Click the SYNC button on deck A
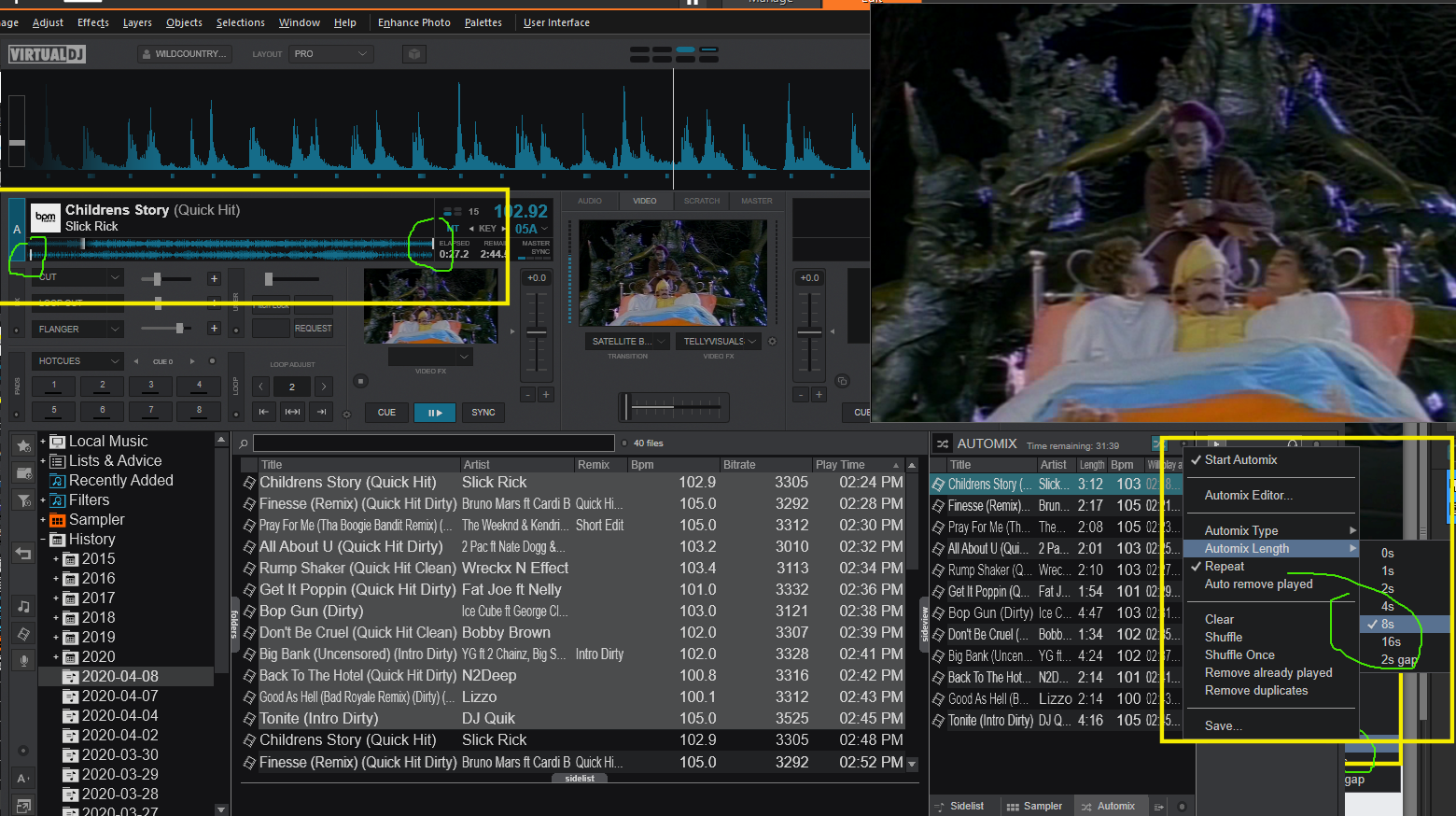The height and width of the screenshot is (816, 1456). click(x=483, y=413)
